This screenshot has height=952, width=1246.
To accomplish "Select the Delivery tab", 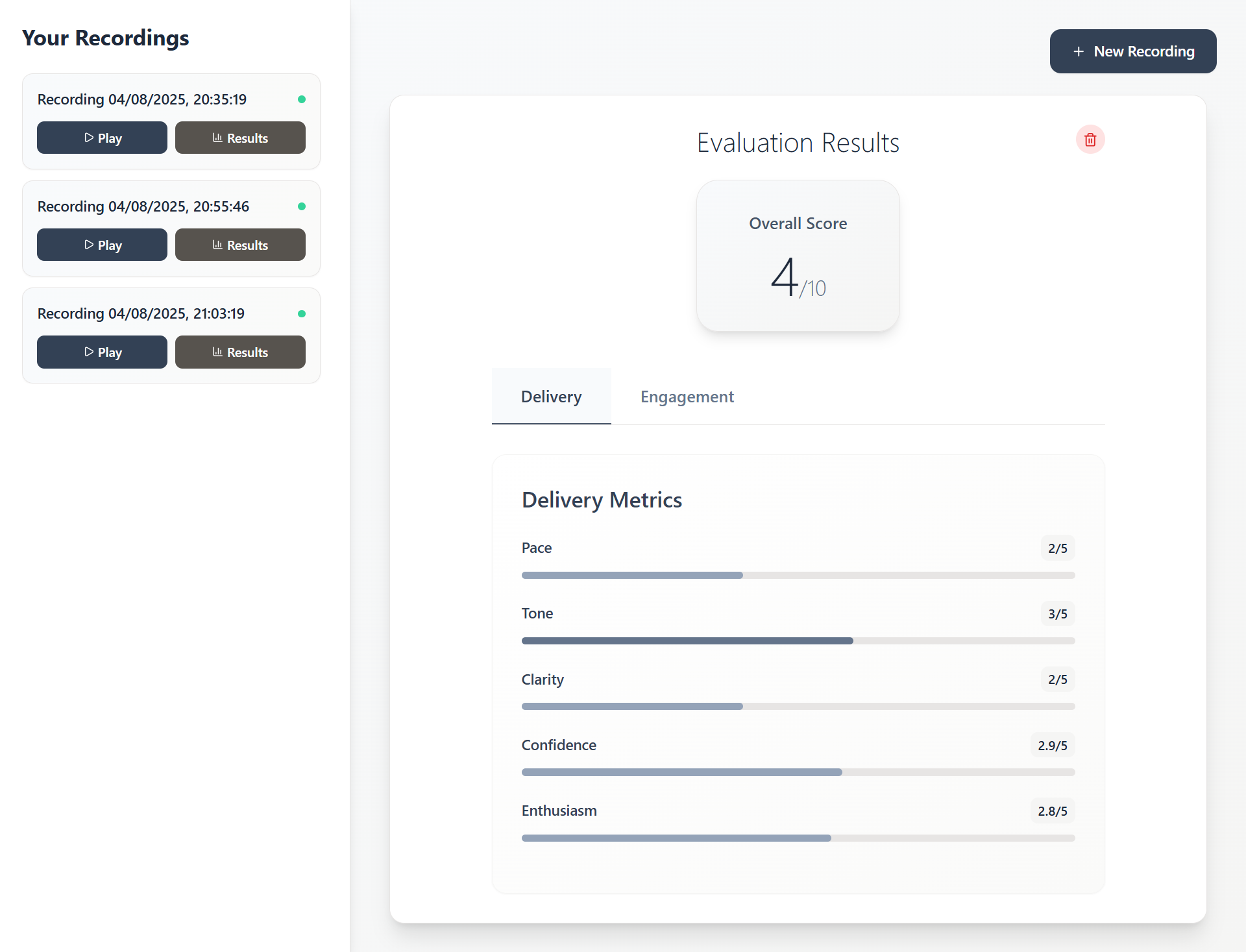I will pyautogui.click(x=551, y=397).
